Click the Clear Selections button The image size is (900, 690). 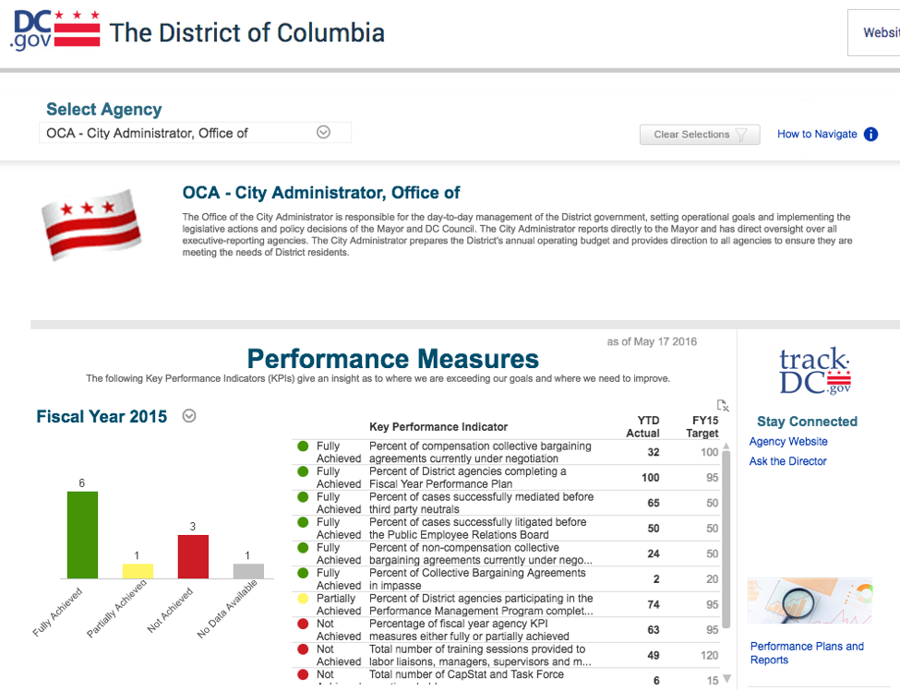pos(699,135)
